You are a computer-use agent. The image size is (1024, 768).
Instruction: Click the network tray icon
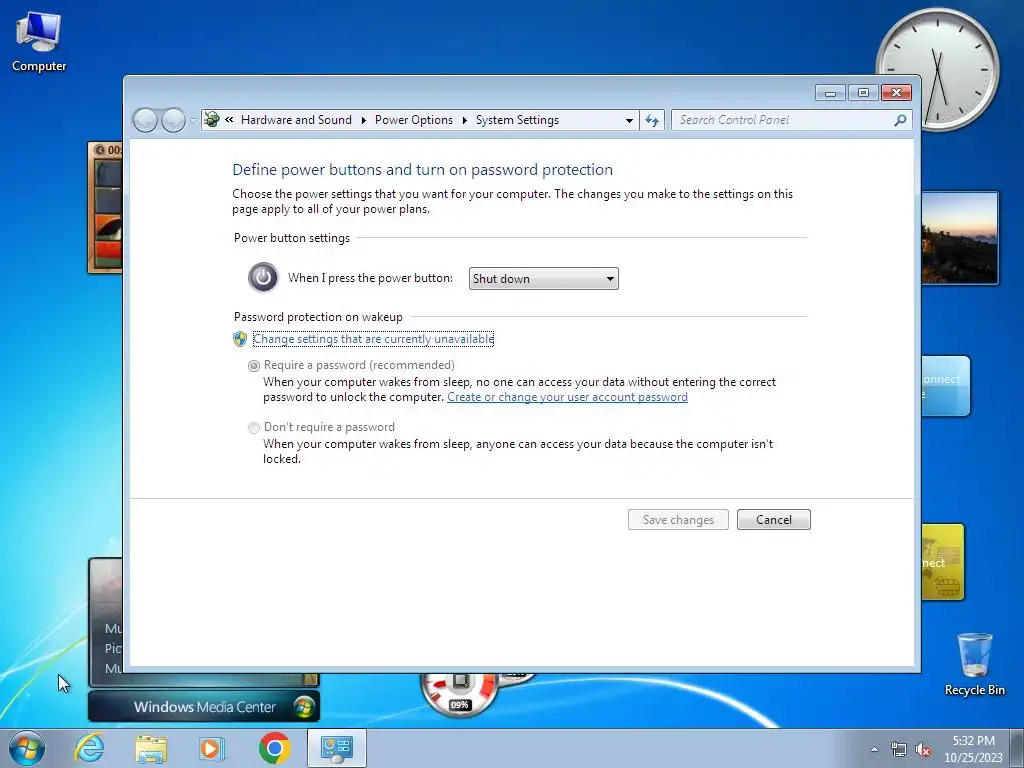[899, 750]
